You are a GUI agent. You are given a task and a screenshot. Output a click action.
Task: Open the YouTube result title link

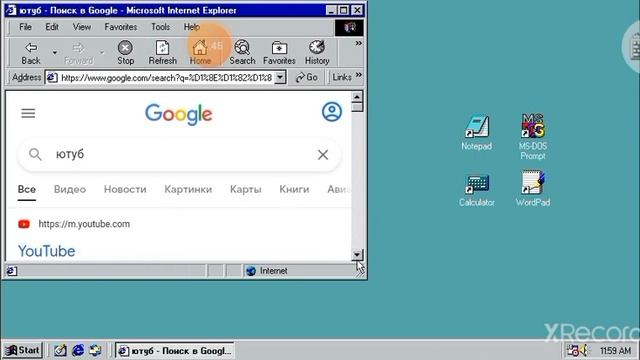[47, 251]
